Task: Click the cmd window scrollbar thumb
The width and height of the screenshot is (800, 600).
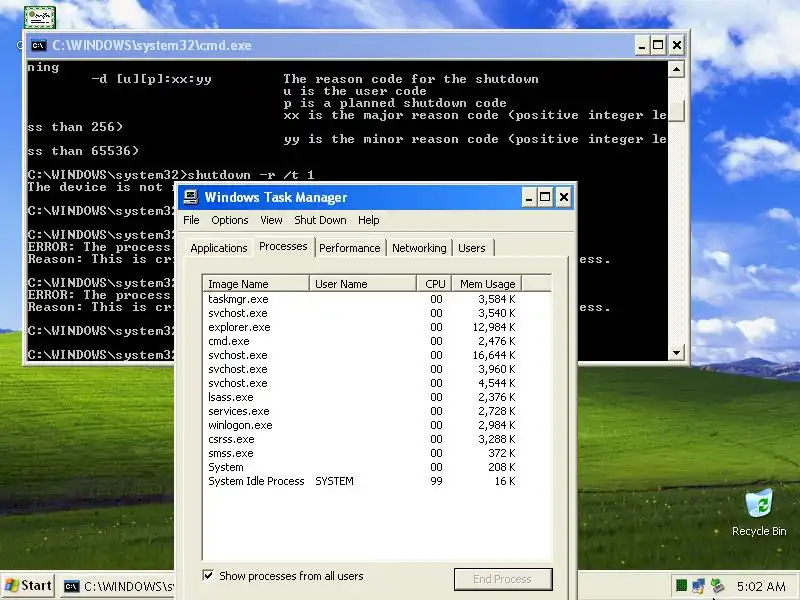Action: pos(676,111)
